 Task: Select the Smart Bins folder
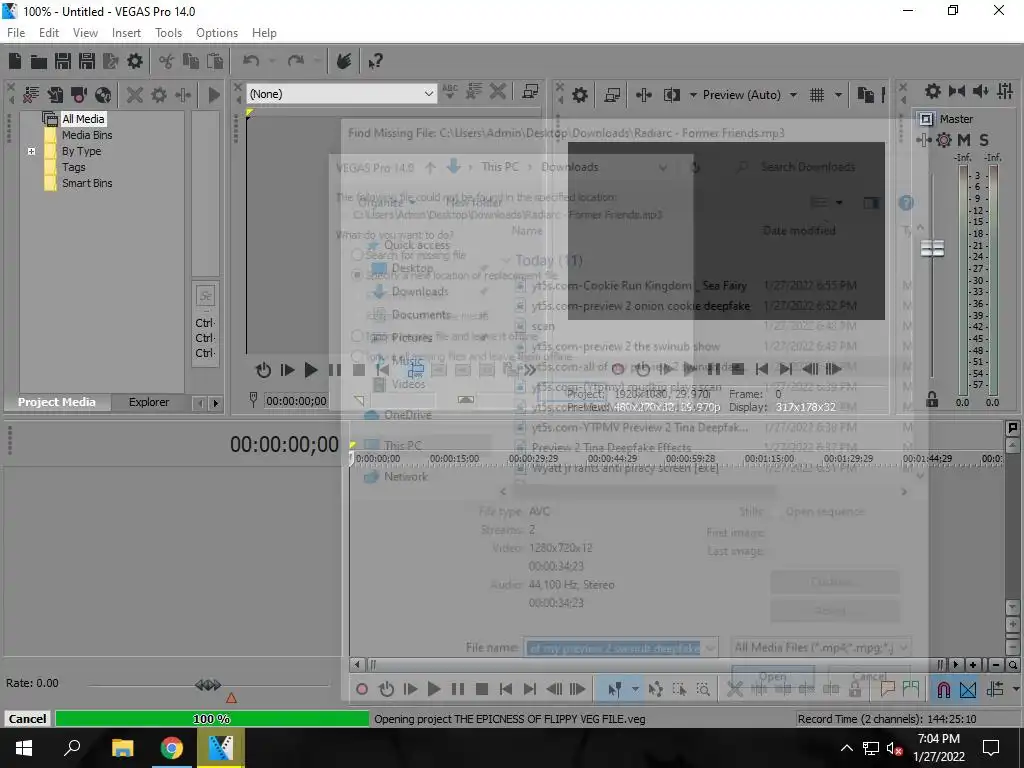87,184
